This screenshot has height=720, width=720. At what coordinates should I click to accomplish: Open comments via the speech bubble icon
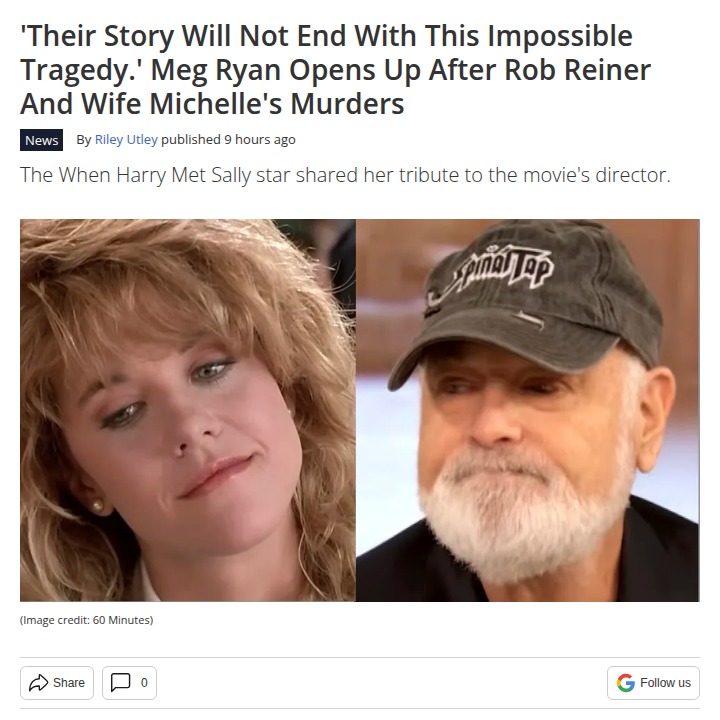pyautogui.click(x=121, y=683)
